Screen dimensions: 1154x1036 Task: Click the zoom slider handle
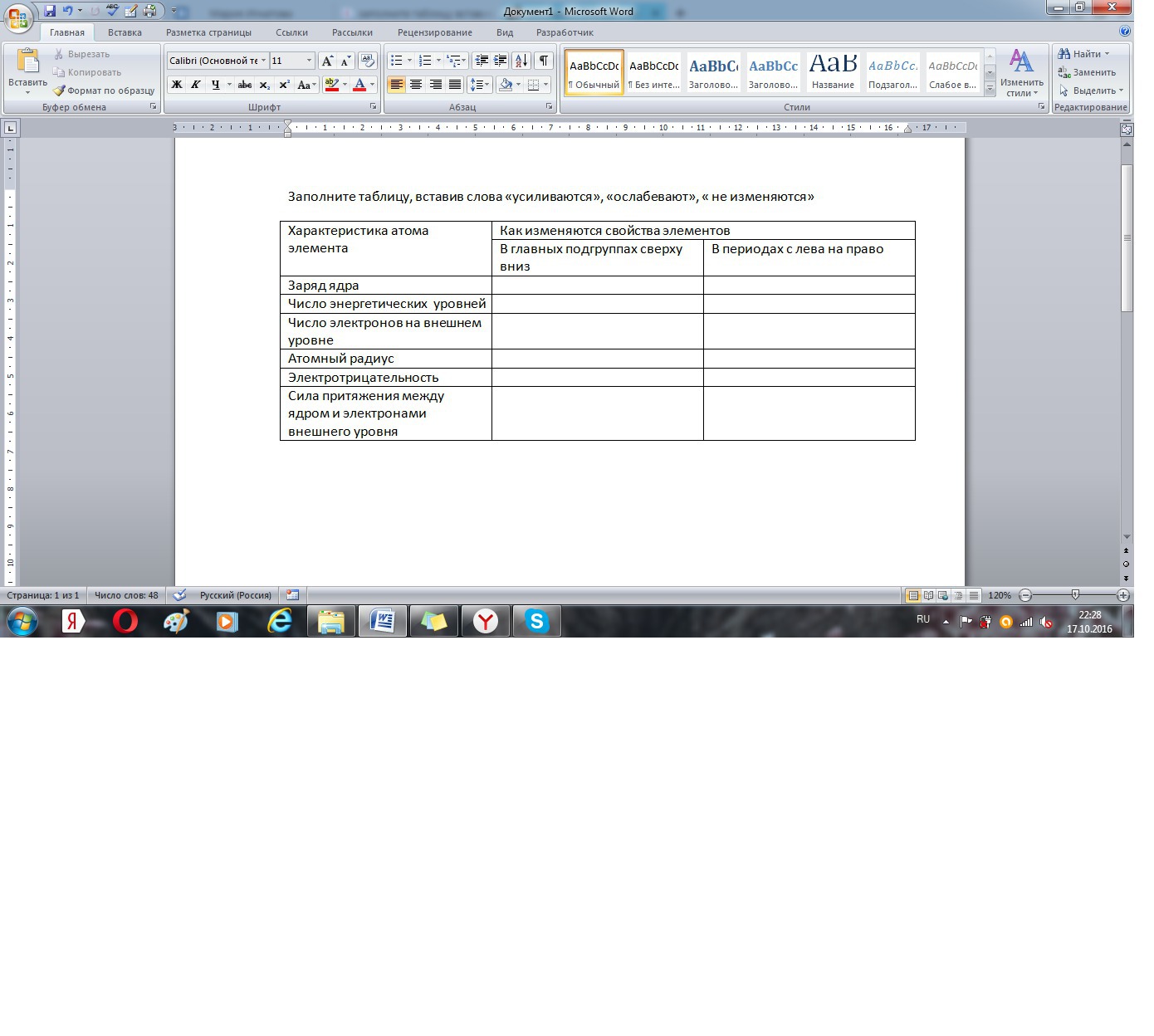pyautogui.click(x=1075, y=595)
